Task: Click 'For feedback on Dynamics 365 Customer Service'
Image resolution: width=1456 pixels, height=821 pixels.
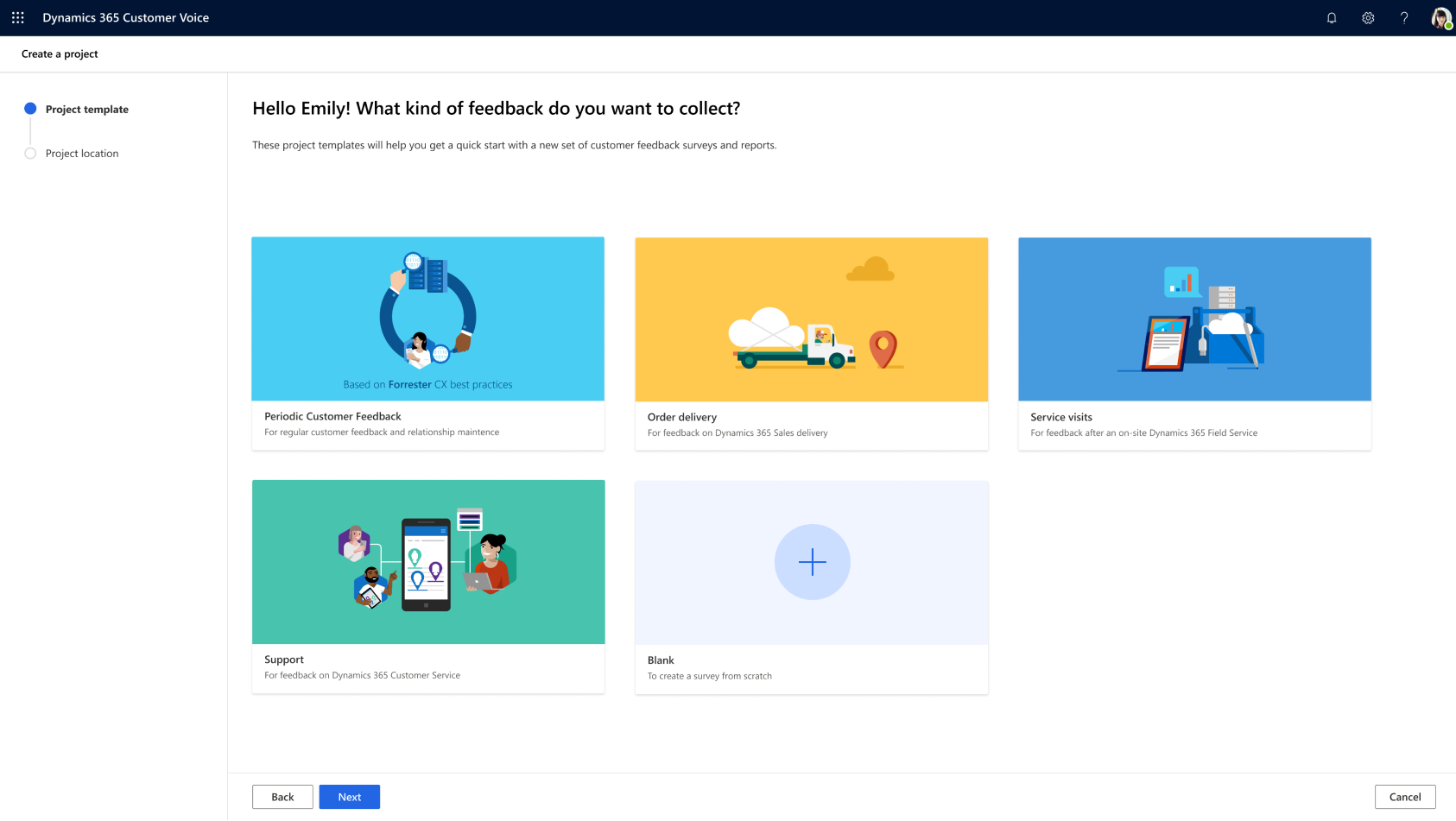Action: click(x=362, y=675)
